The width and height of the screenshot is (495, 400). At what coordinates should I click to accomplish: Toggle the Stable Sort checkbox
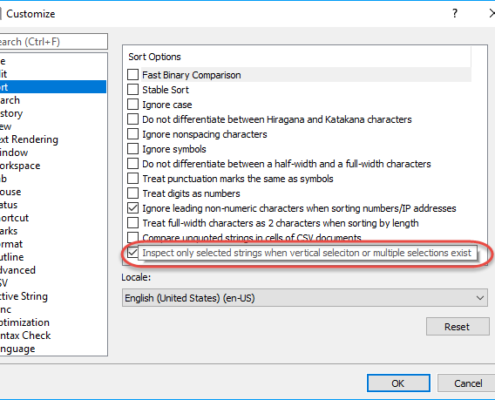point(133,89)
